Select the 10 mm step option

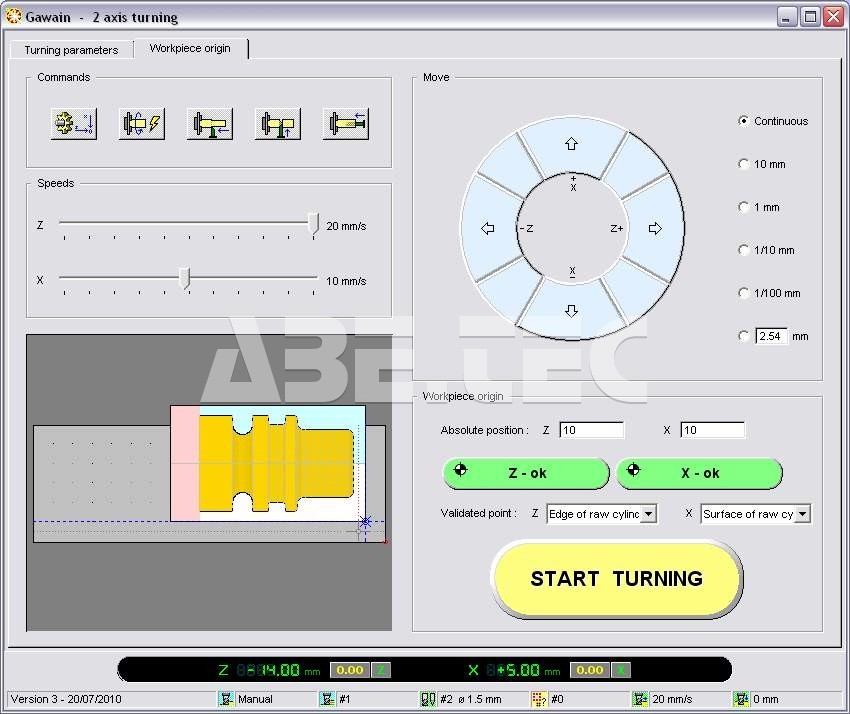[743, 164]
